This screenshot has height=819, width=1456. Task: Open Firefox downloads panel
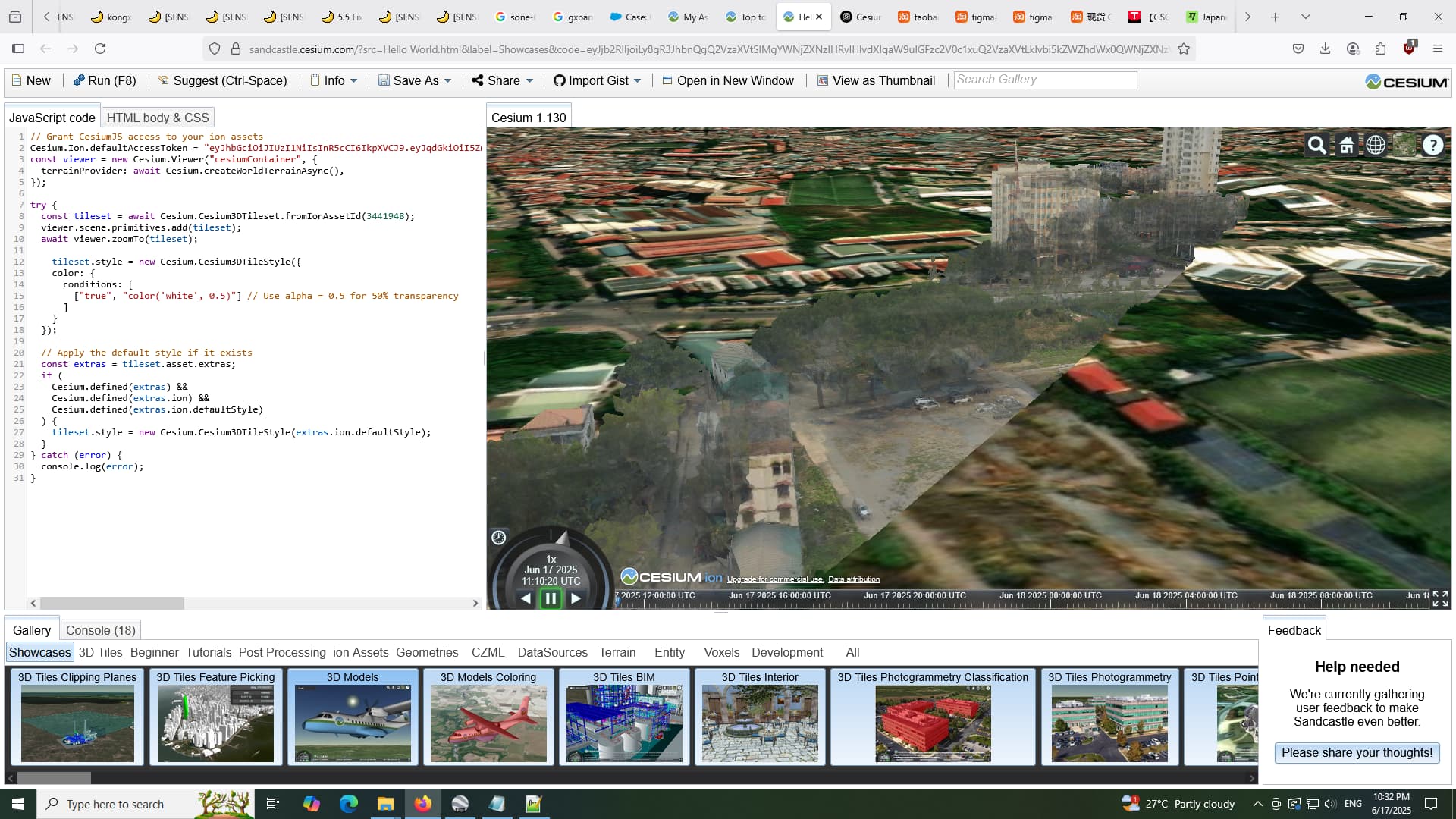click(x=1326, y=49)
